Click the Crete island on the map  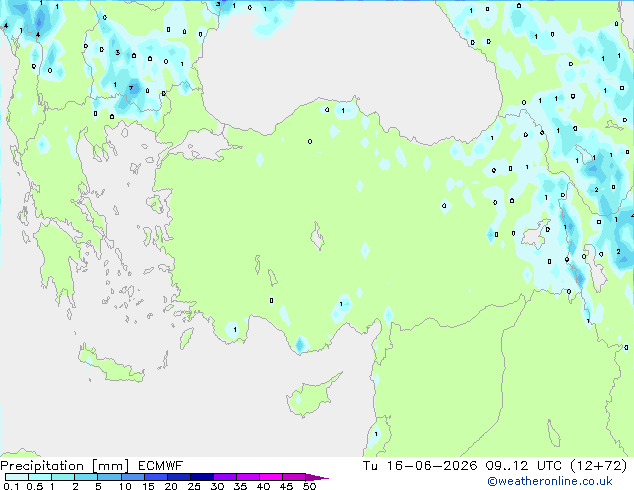(110, 365)
